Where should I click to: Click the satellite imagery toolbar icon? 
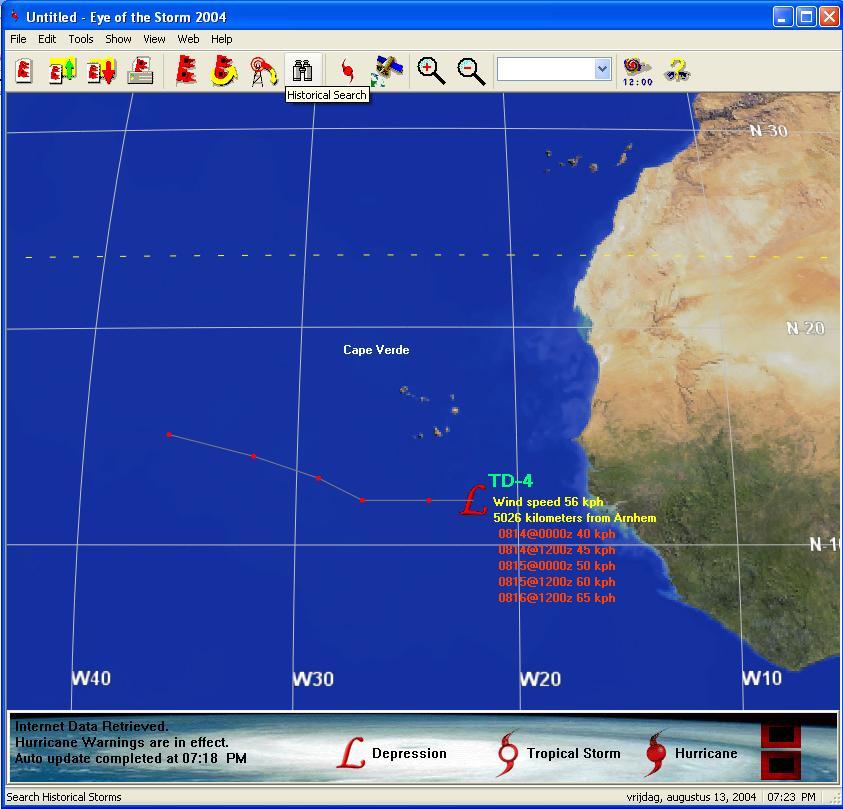click(387, 70)
